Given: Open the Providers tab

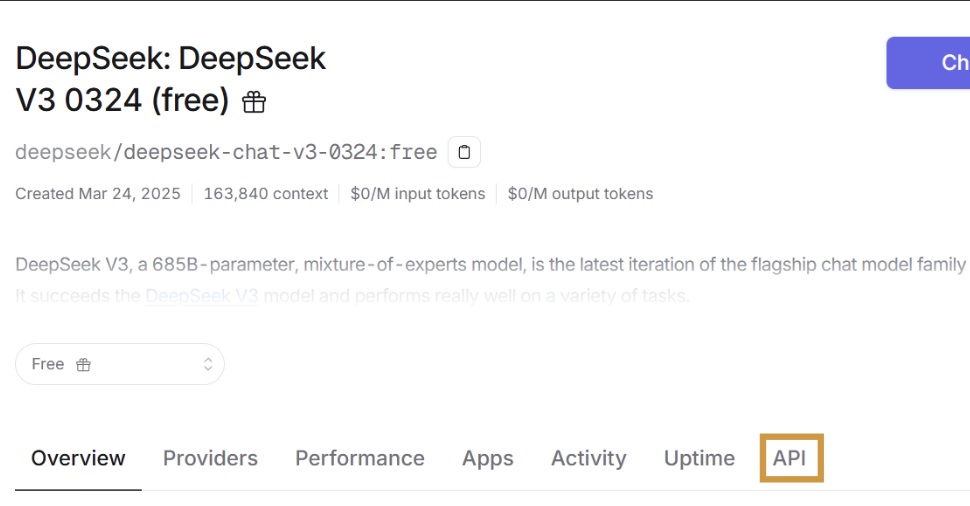Looking at the screenshot, I should tap(210, 458).
